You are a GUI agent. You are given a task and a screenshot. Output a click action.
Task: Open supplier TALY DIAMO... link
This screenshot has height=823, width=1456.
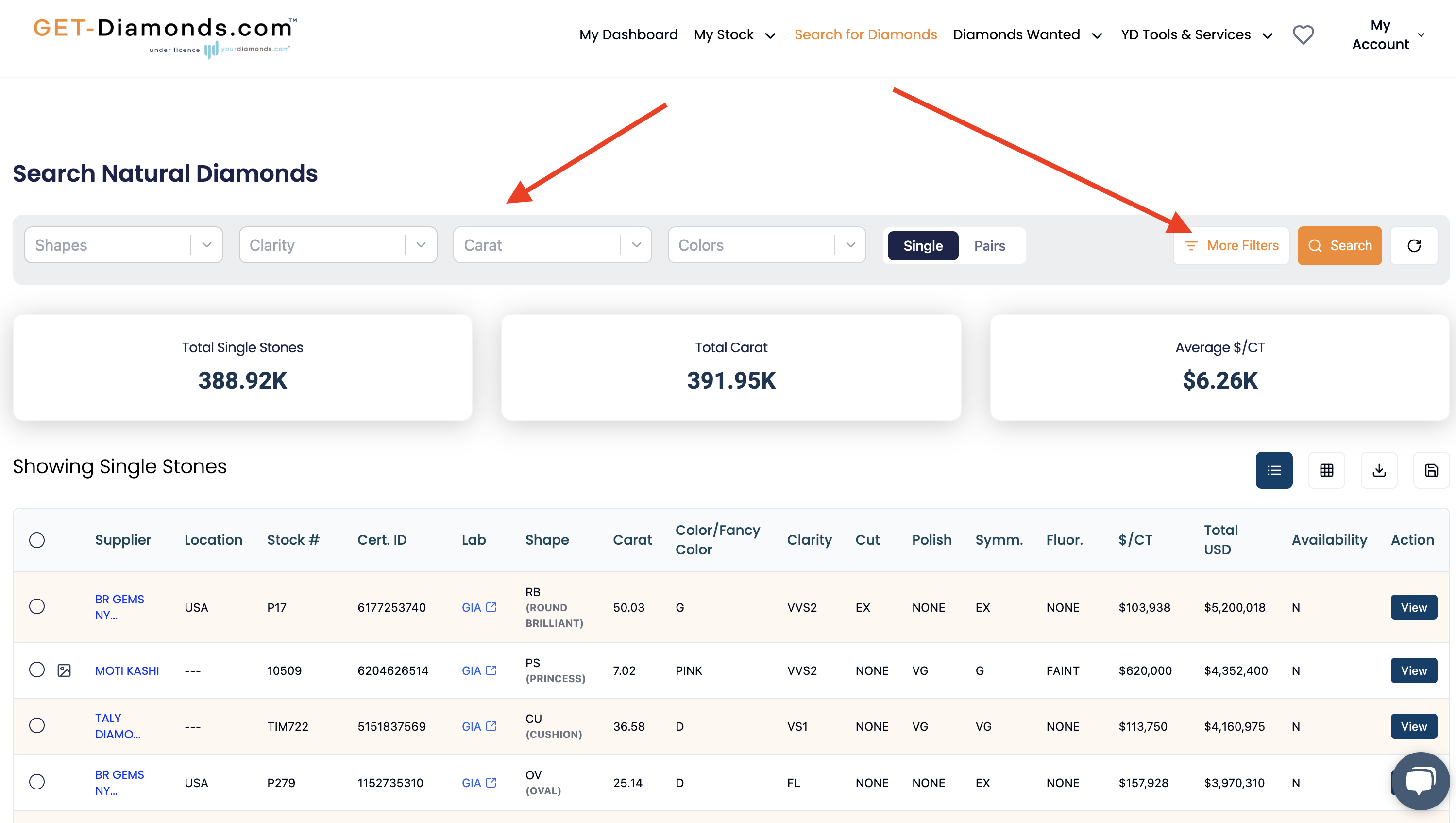tap(118, 726)
